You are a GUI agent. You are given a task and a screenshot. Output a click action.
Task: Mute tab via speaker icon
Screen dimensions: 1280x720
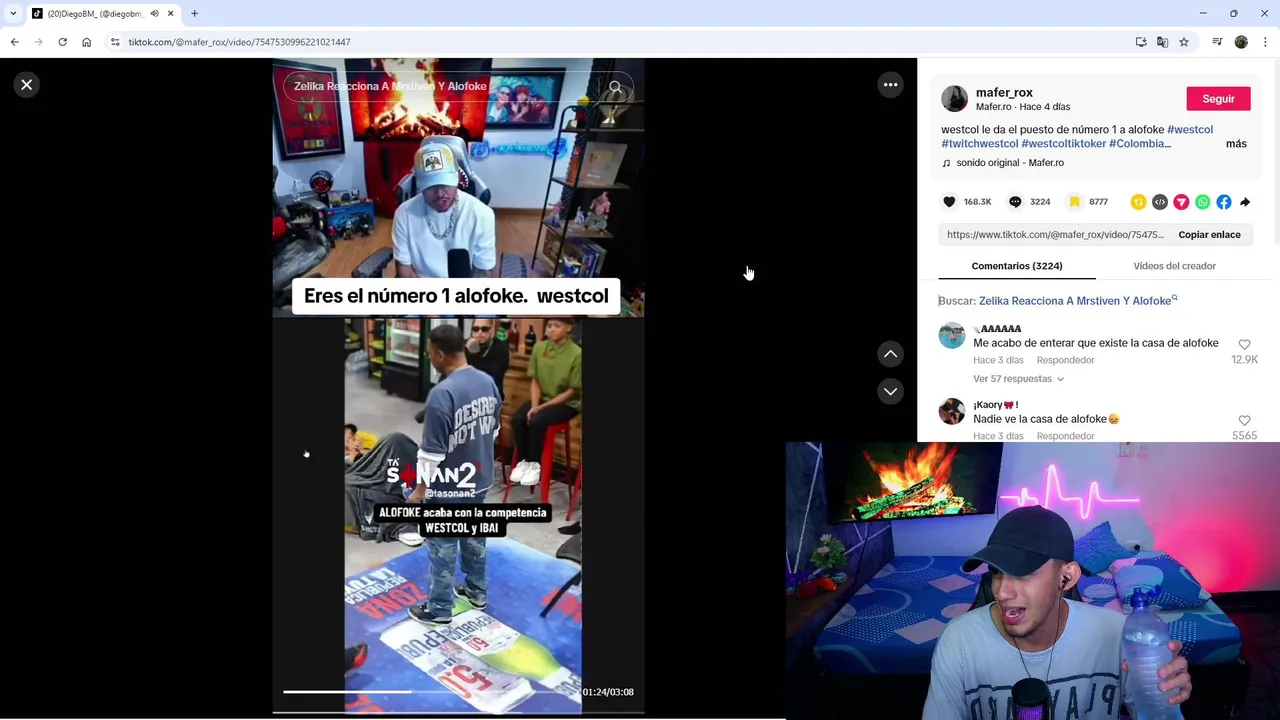pyautogui.click(x=154, y=14)
